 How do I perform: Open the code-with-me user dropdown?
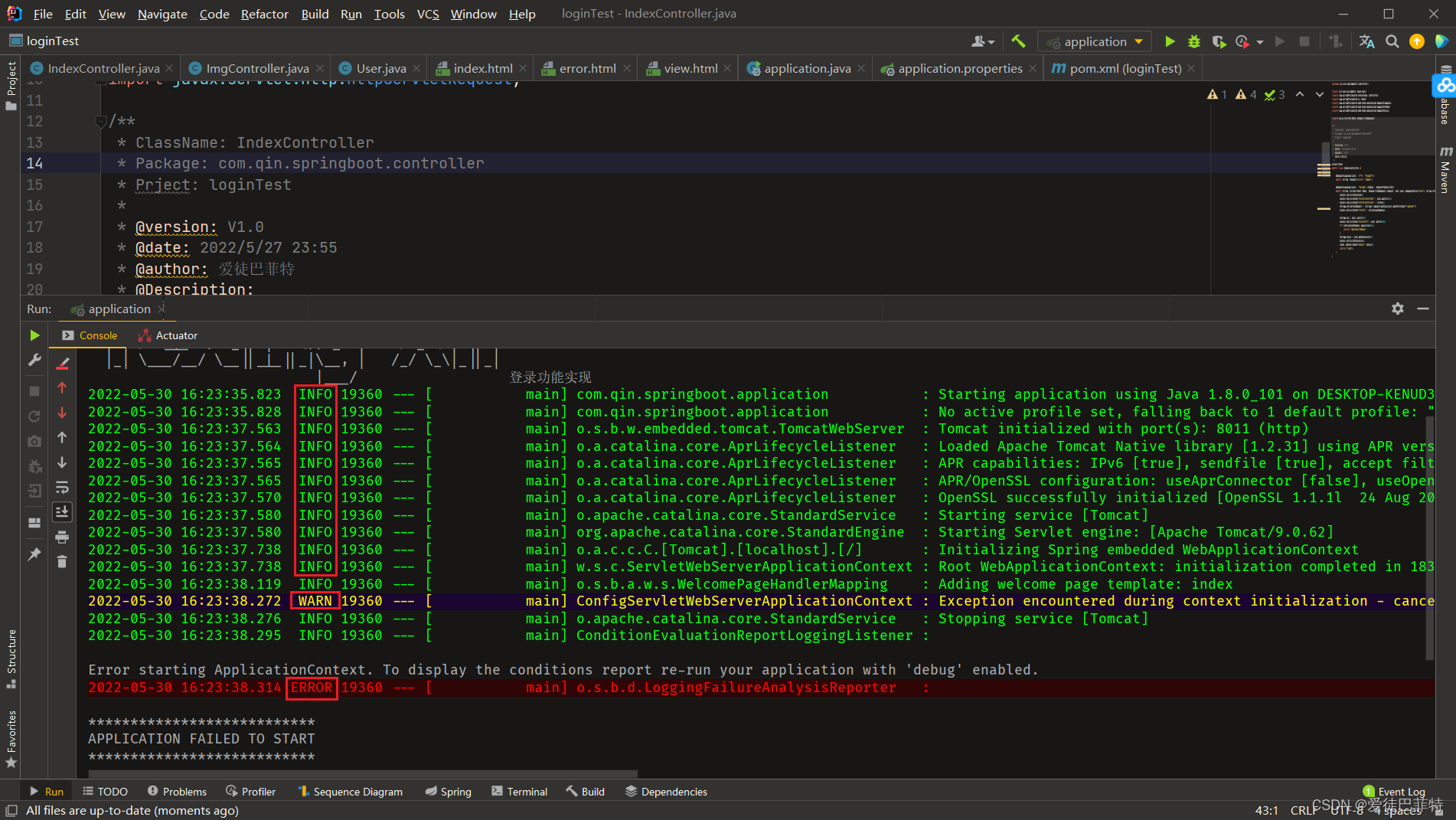click(983, 41)
